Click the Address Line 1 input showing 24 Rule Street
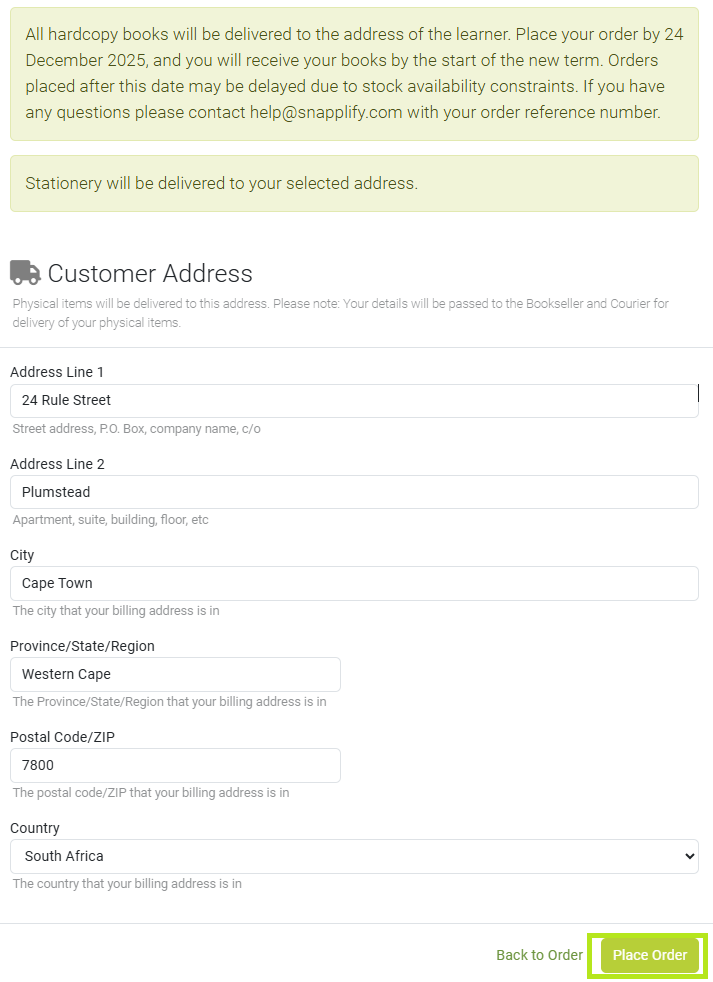This screenshot has width=713, height=982. tap(355, 400)
